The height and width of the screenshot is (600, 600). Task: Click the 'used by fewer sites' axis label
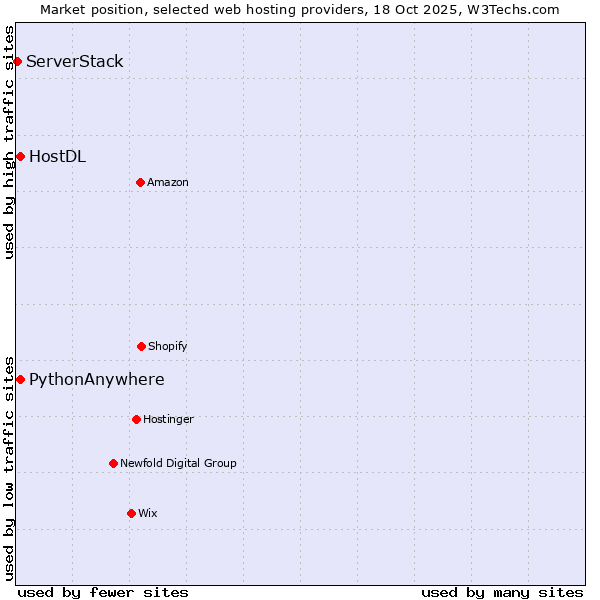(103, 592)
